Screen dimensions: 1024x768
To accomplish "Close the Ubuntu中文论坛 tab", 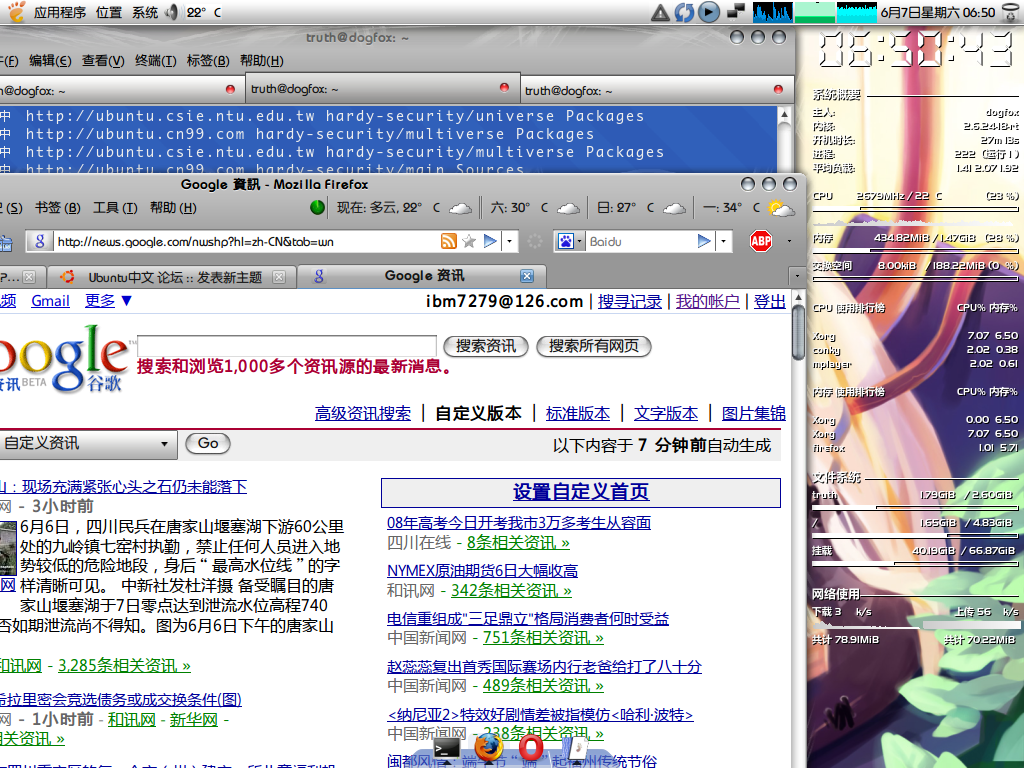I will click(279, 277).
